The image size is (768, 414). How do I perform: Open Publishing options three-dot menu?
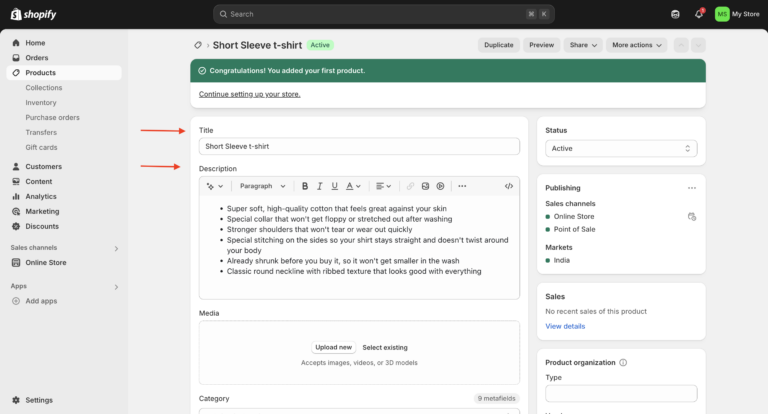(691, 188)
